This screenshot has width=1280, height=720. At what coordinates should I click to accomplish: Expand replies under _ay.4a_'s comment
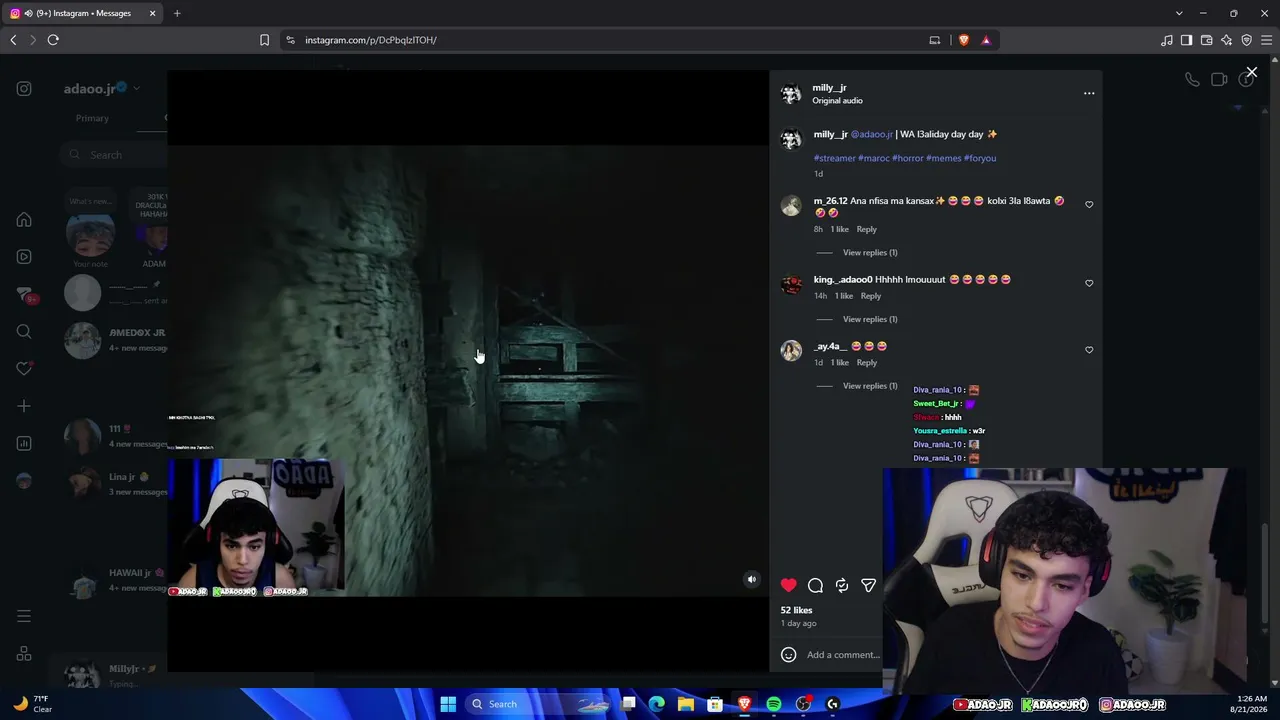pyautogui.click(x=870, y=386)
